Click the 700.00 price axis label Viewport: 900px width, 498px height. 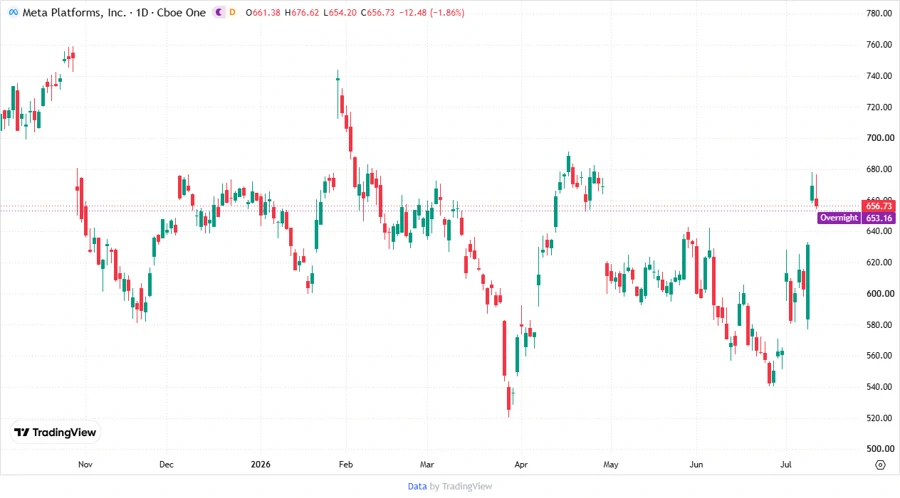(x=879, y=138)
